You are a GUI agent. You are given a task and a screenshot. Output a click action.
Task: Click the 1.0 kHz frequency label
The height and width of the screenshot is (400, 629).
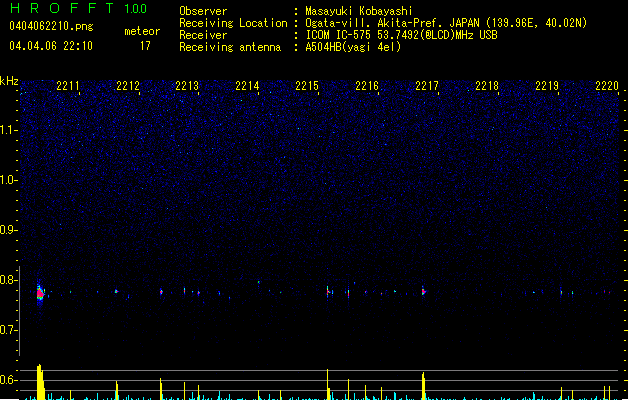(9, 180)
